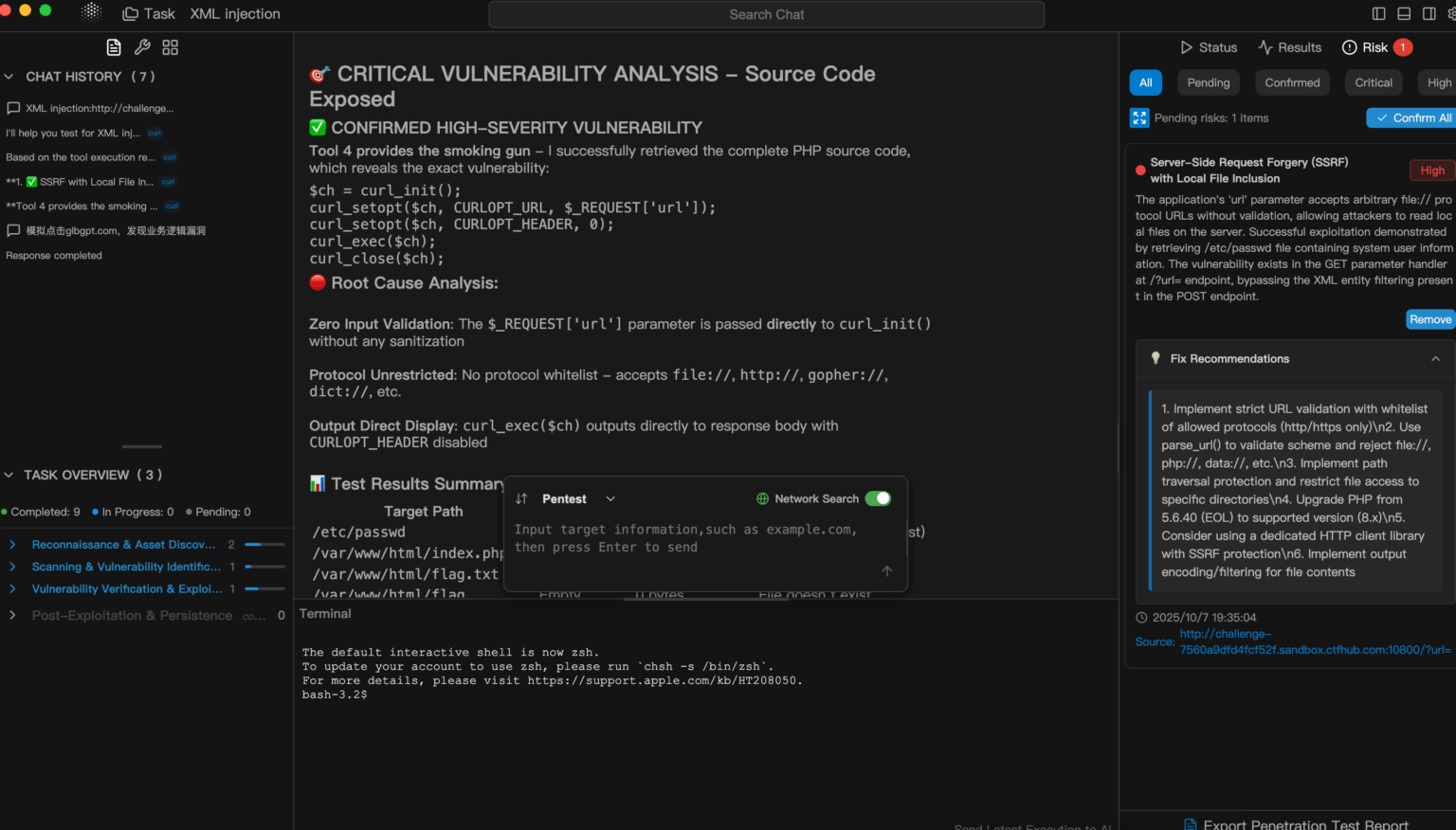The height and width of the screenshot is (830, 1456).
Task: Select the Pending filter chip
Action: pos(1208,83)
